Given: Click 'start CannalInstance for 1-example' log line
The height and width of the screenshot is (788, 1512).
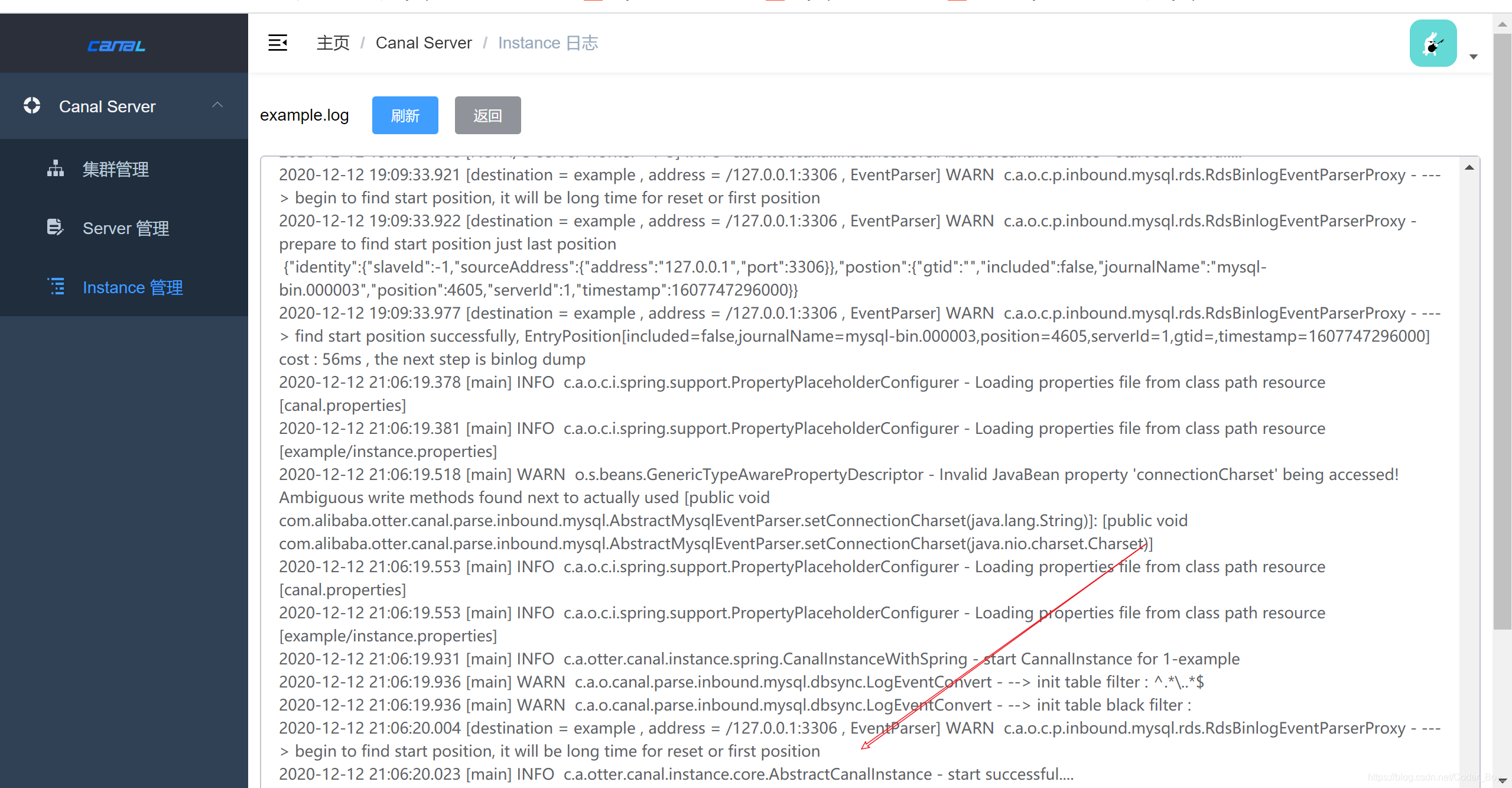Looking at the screenshot, I should click(759, 659).
